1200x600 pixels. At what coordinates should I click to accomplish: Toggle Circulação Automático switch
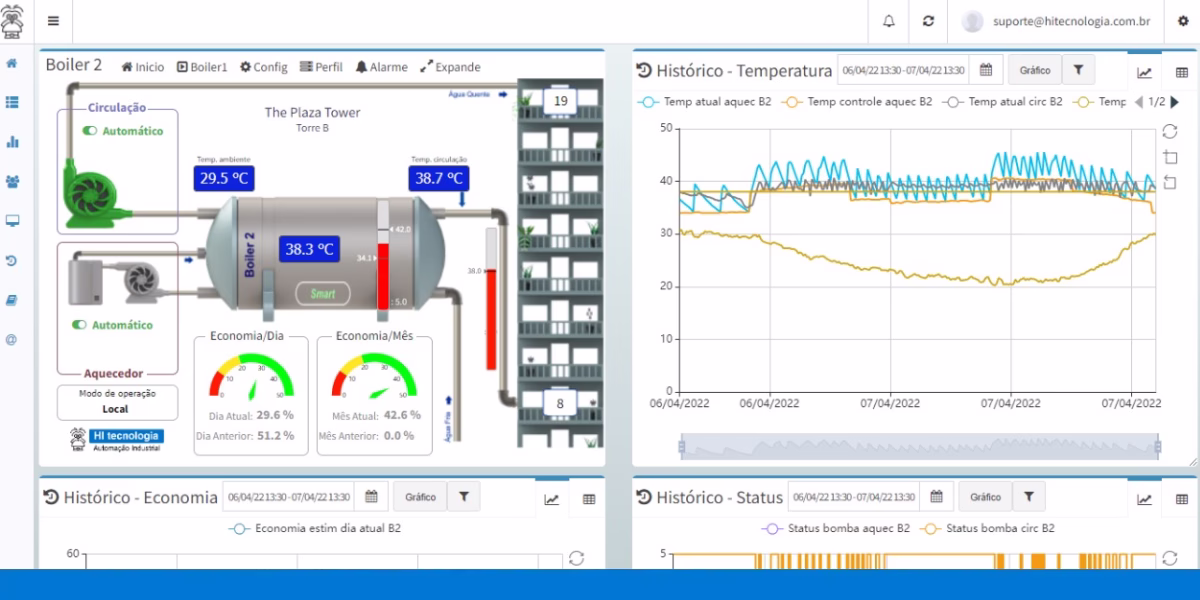(x=90, y=131)
